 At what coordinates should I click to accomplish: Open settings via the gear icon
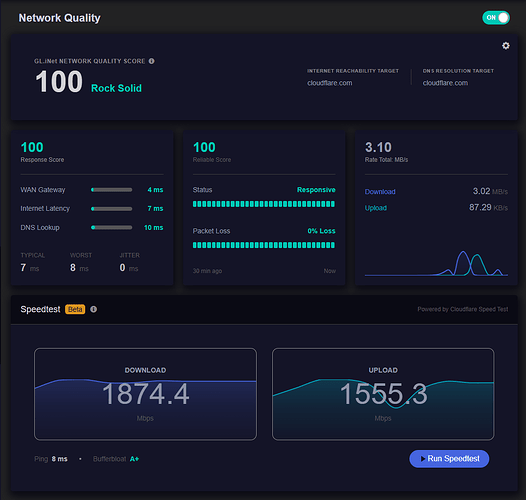click(x=506, y=46)
